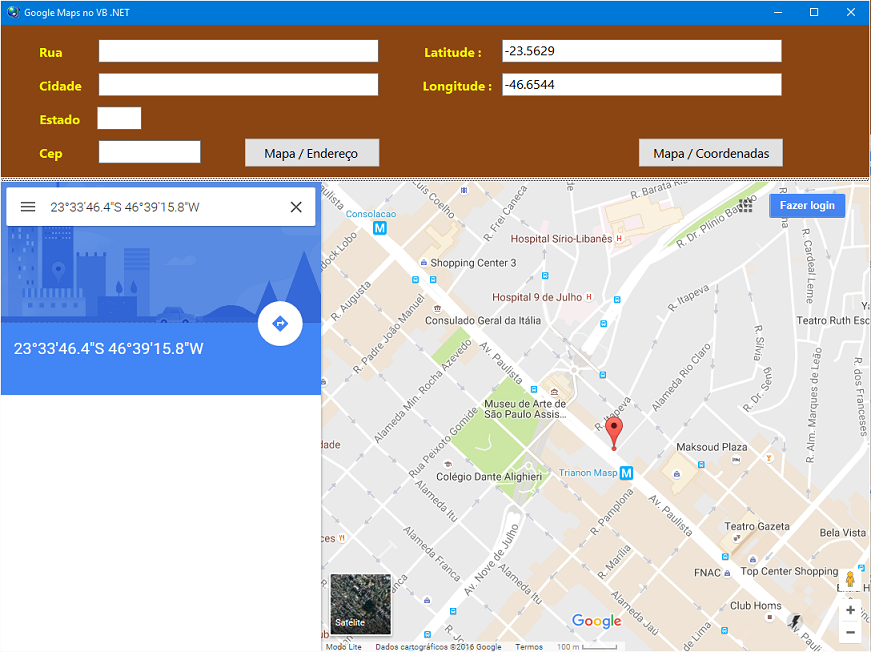Click the app globe icon in title bar

tap(13, 12)
